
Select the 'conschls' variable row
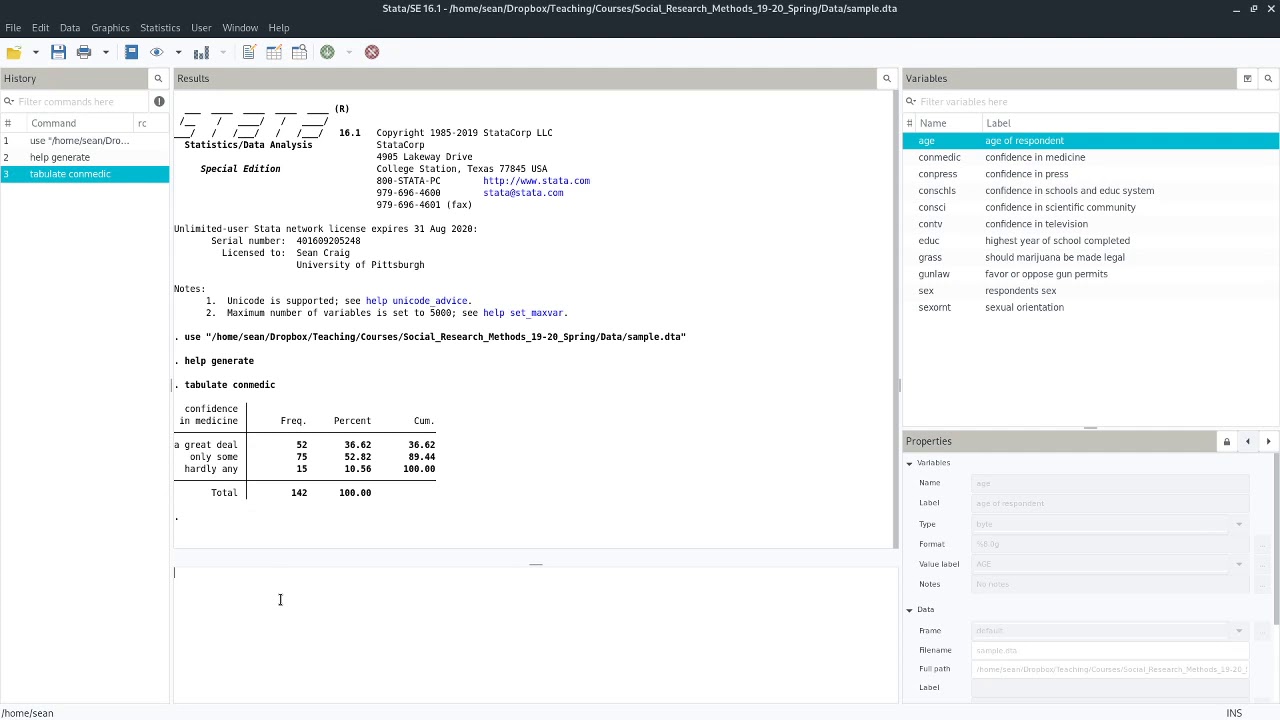pos(1090,190)
